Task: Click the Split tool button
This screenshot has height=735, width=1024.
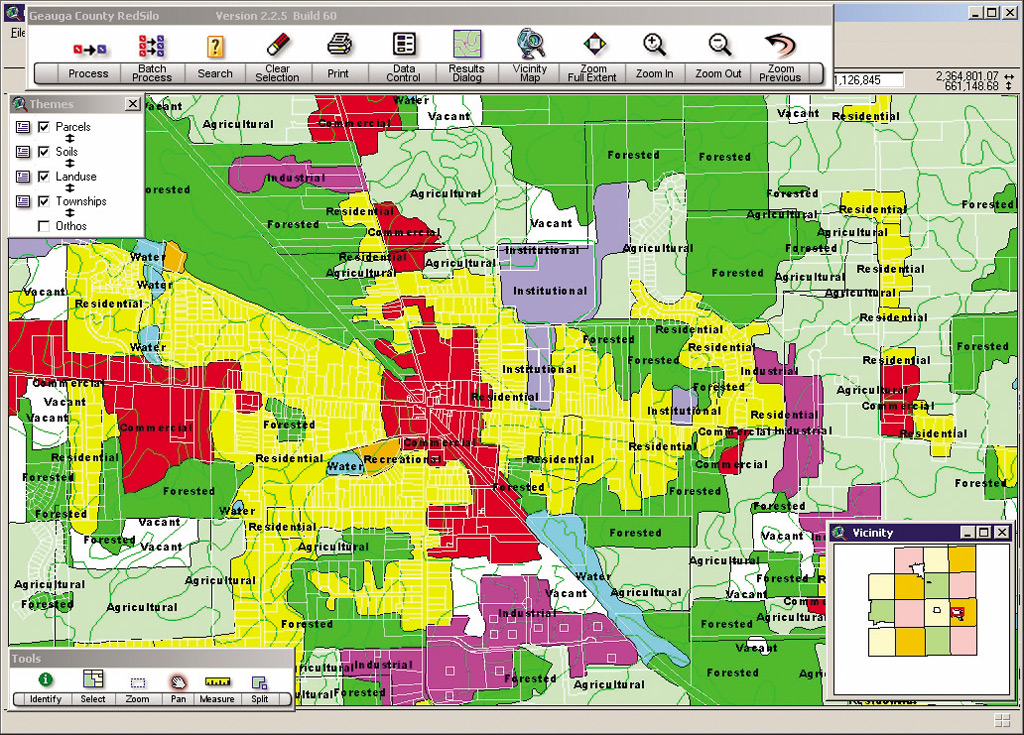Action: [x=259, y=687]
